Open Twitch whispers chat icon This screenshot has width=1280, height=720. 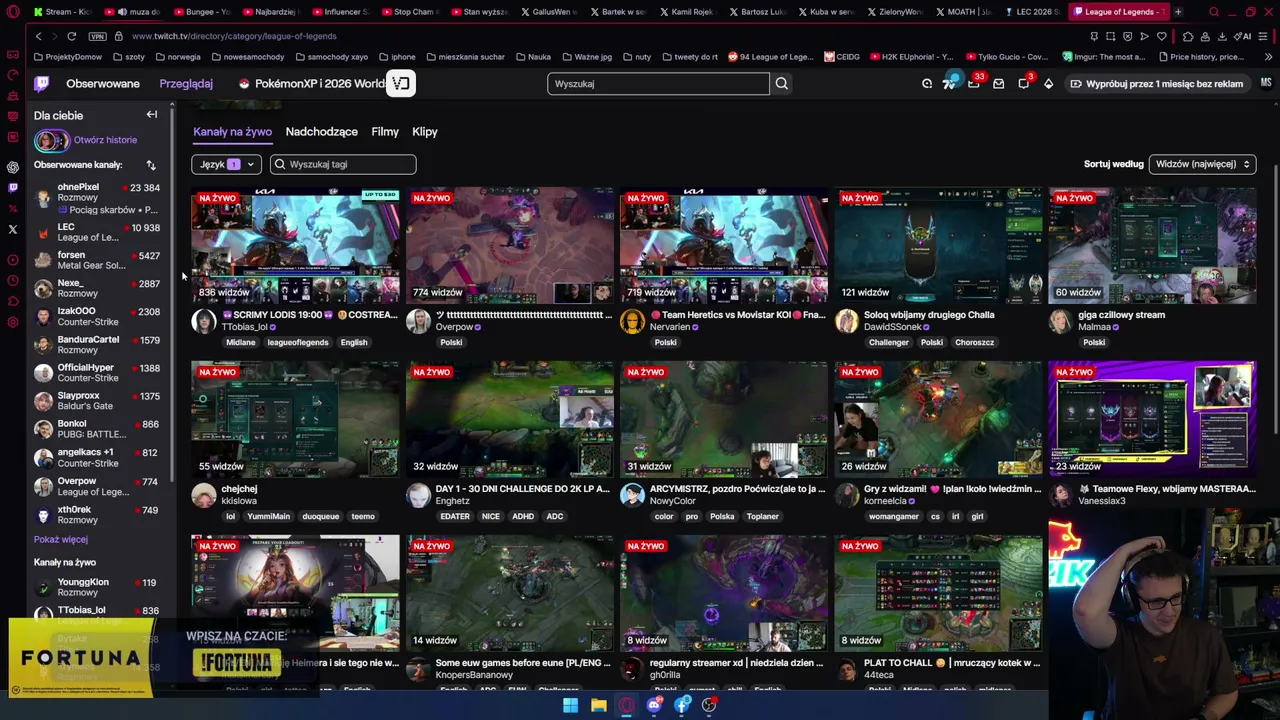pyautogui.click(x=1023, y=84)
